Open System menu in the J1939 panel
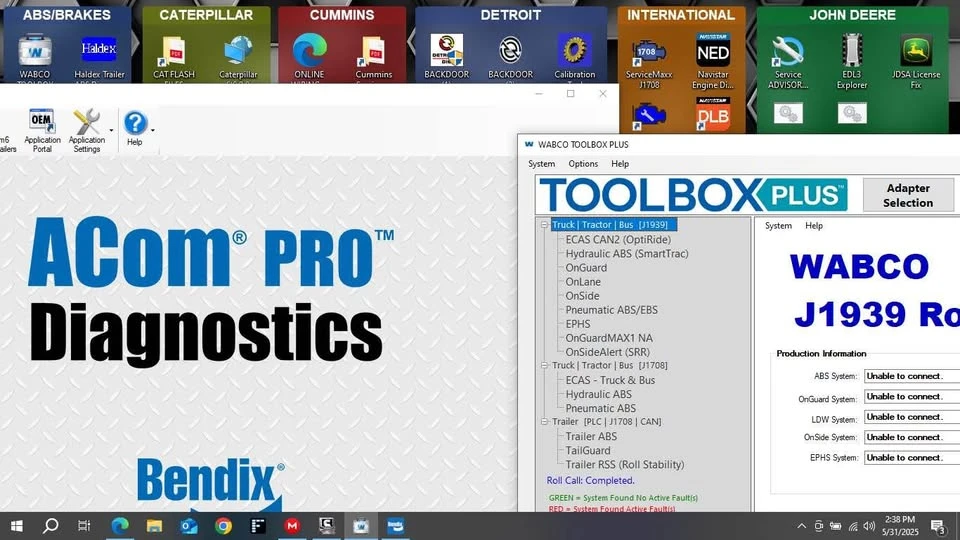Screen dimensions: 960x540 (x=778, y=225)
